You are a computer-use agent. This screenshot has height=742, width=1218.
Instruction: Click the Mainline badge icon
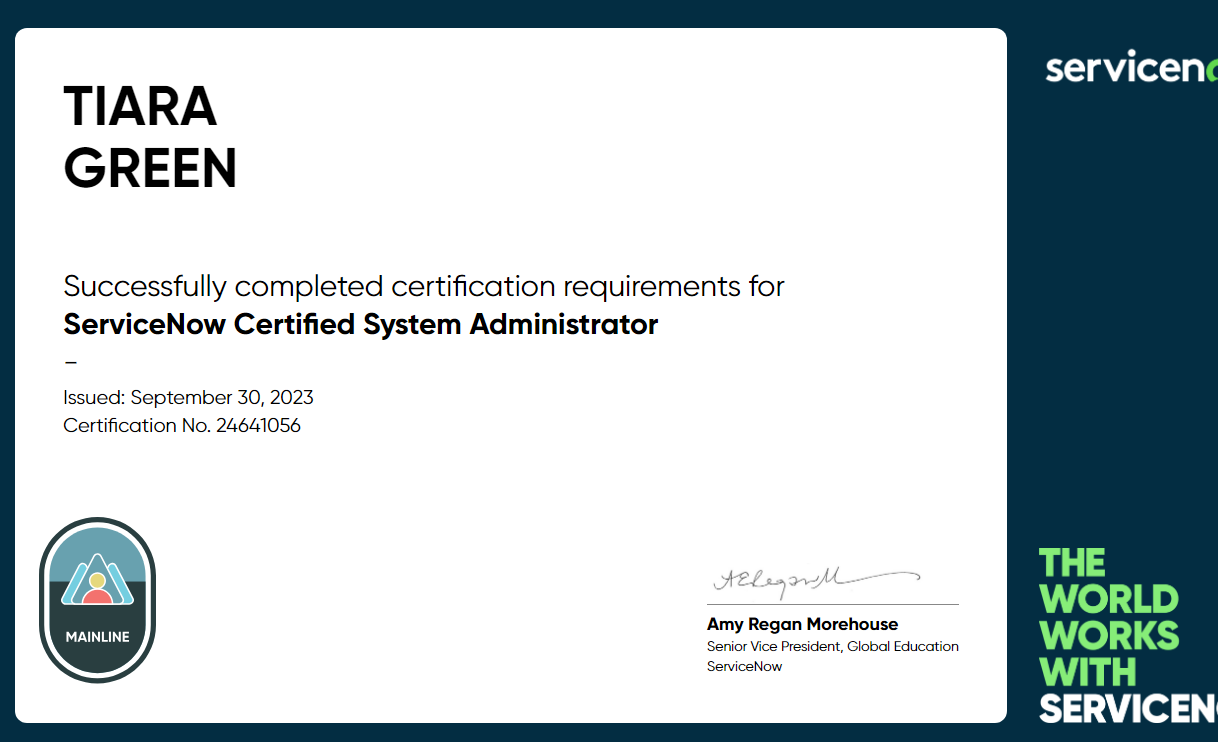click(x=97, y=600)
